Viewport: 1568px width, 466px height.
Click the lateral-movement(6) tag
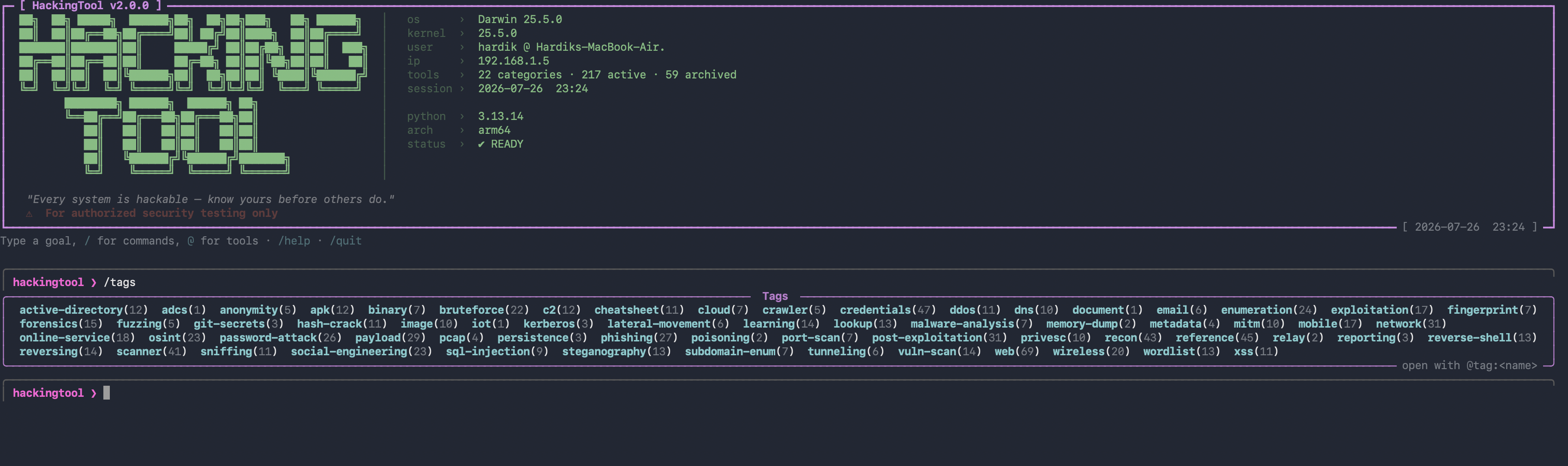[668, 323]
